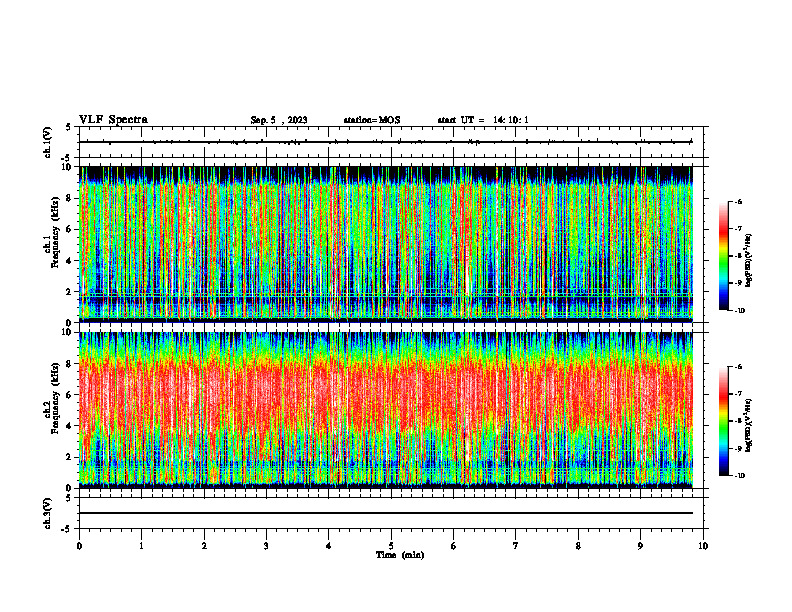Viewport: 792px width, 612px height.
Task: Click the date 'Sep. 5, 2023' label
Action: pyautogui.click(x=279, y=120)
